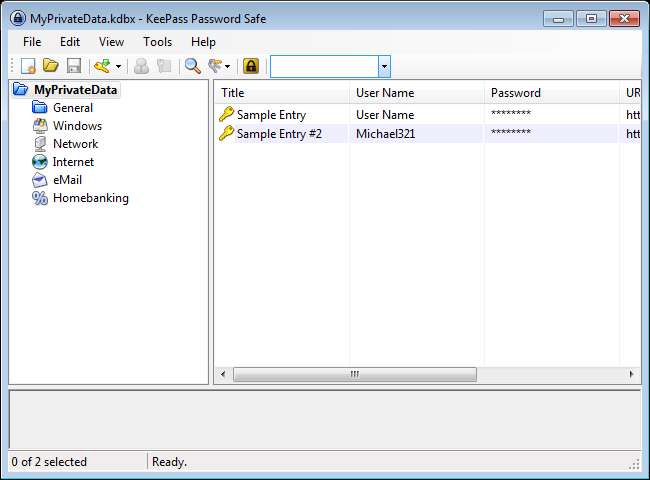Click the Save database floppy icon
The image size is (650, 480).
click(74, 66)
